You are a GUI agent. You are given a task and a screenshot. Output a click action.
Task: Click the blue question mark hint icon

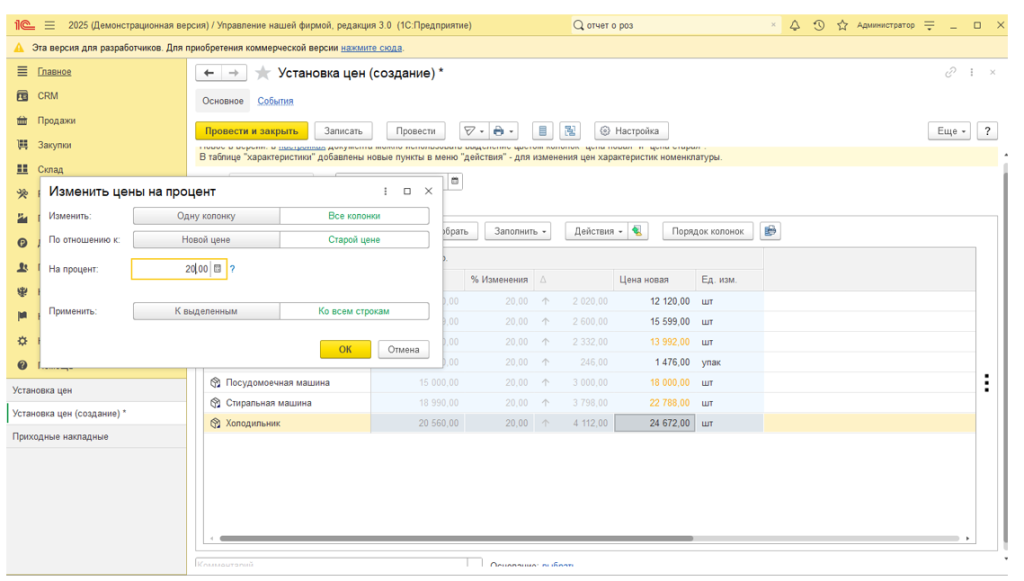click(x=232, y=269)
